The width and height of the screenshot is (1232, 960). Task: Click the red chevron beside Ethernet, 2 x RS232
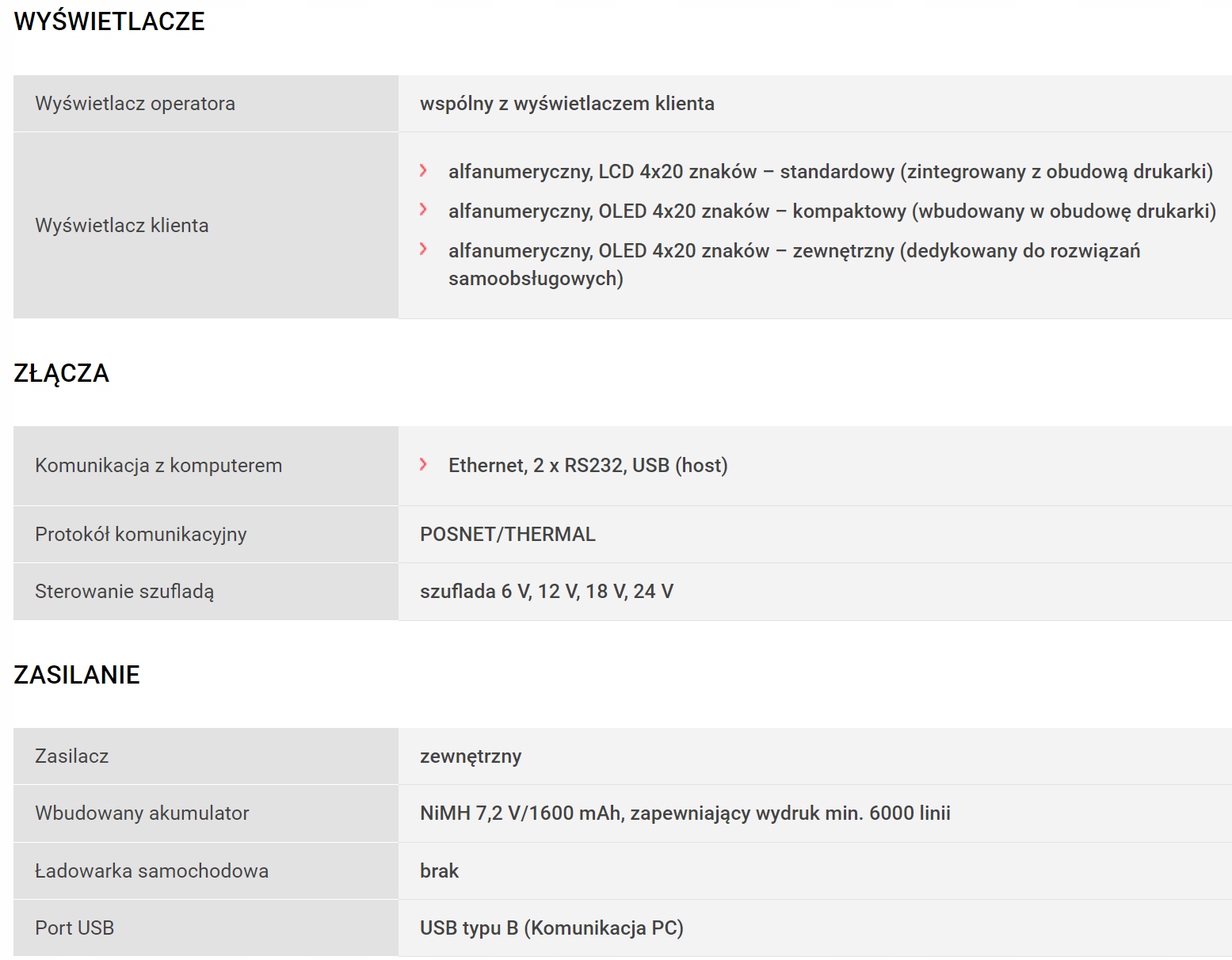[423, 464]
